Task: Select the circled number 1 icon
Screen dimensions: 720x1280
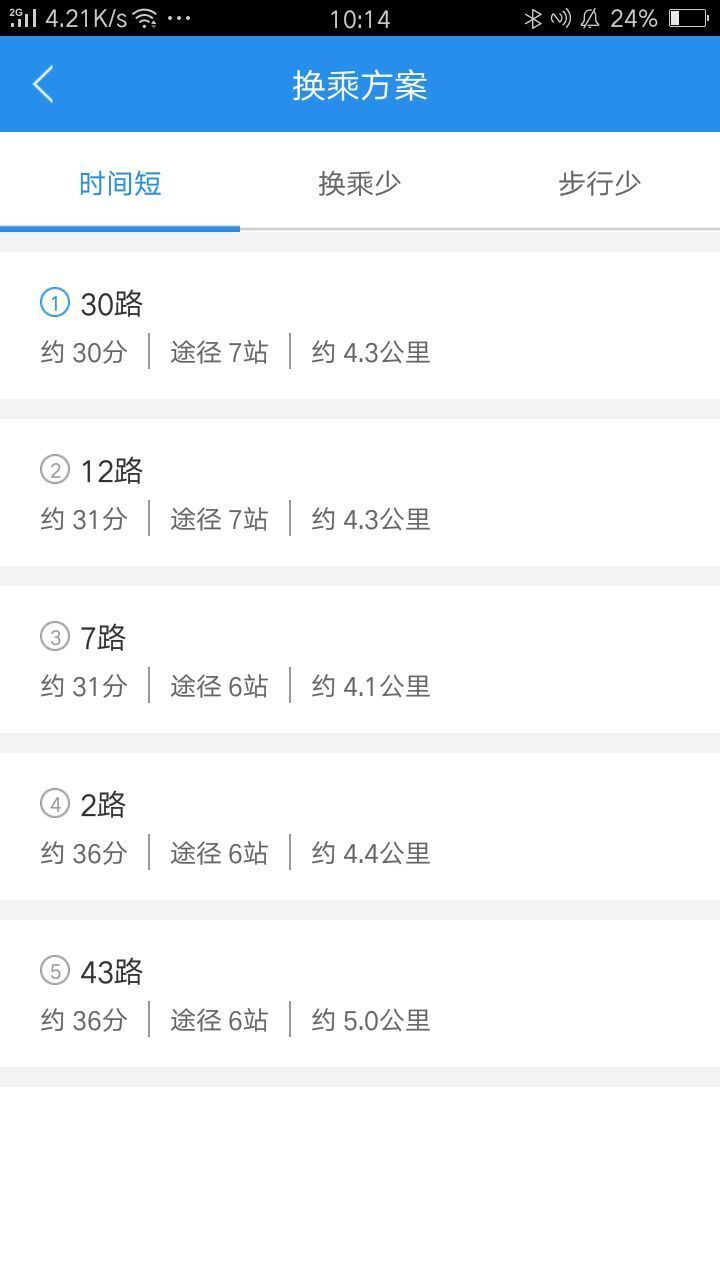Action: pos(55,302)
